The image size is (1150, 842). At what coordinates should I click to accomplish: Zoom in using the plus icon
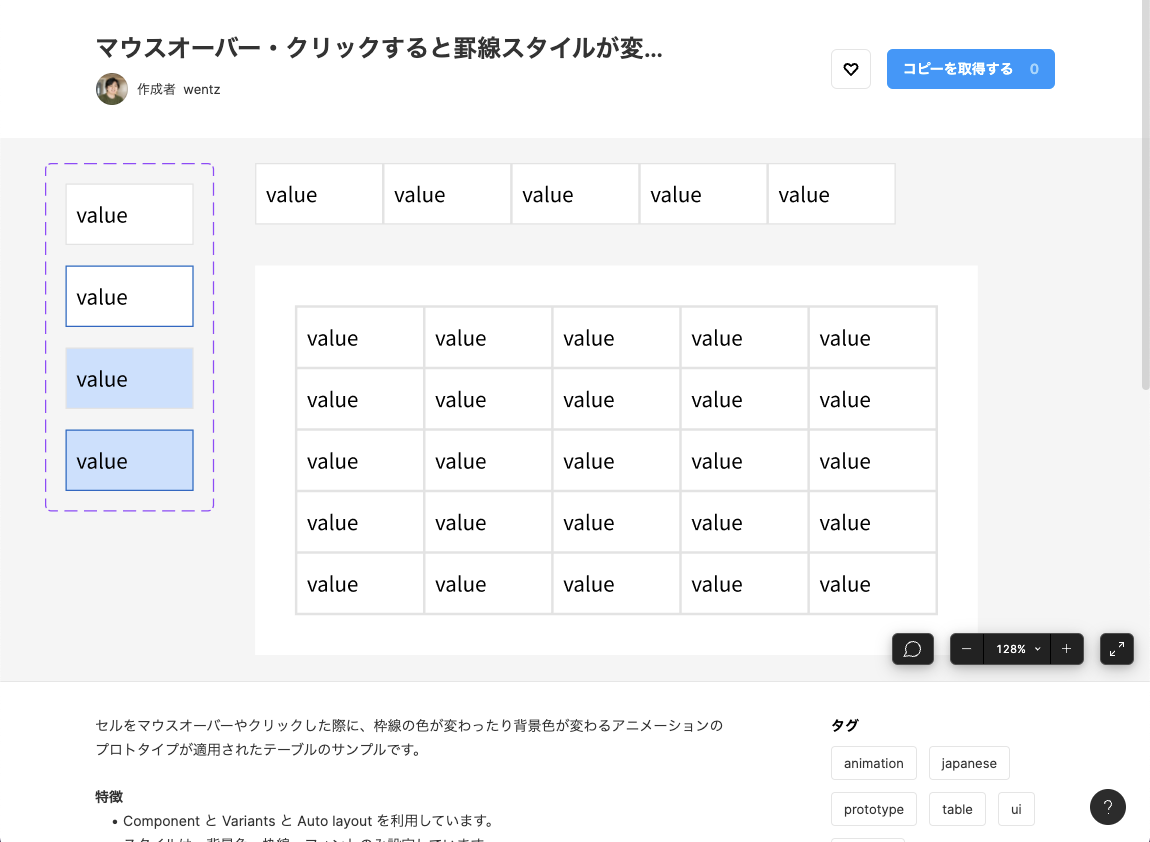pyautogui.click(x=1066, y=649)
